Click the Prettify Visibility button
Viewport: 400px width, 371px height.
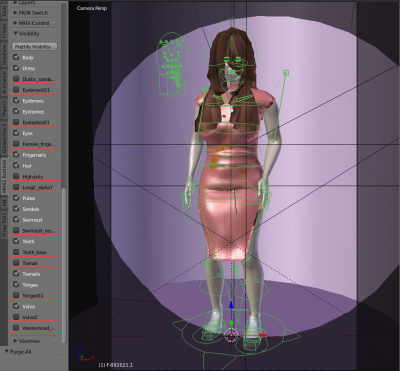[x=35, y=47]
